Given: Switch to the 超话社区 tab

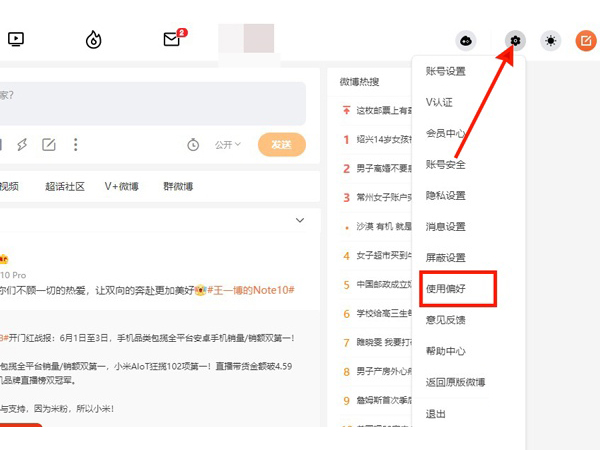Looking at the screenshot, I should coord(65,186).
